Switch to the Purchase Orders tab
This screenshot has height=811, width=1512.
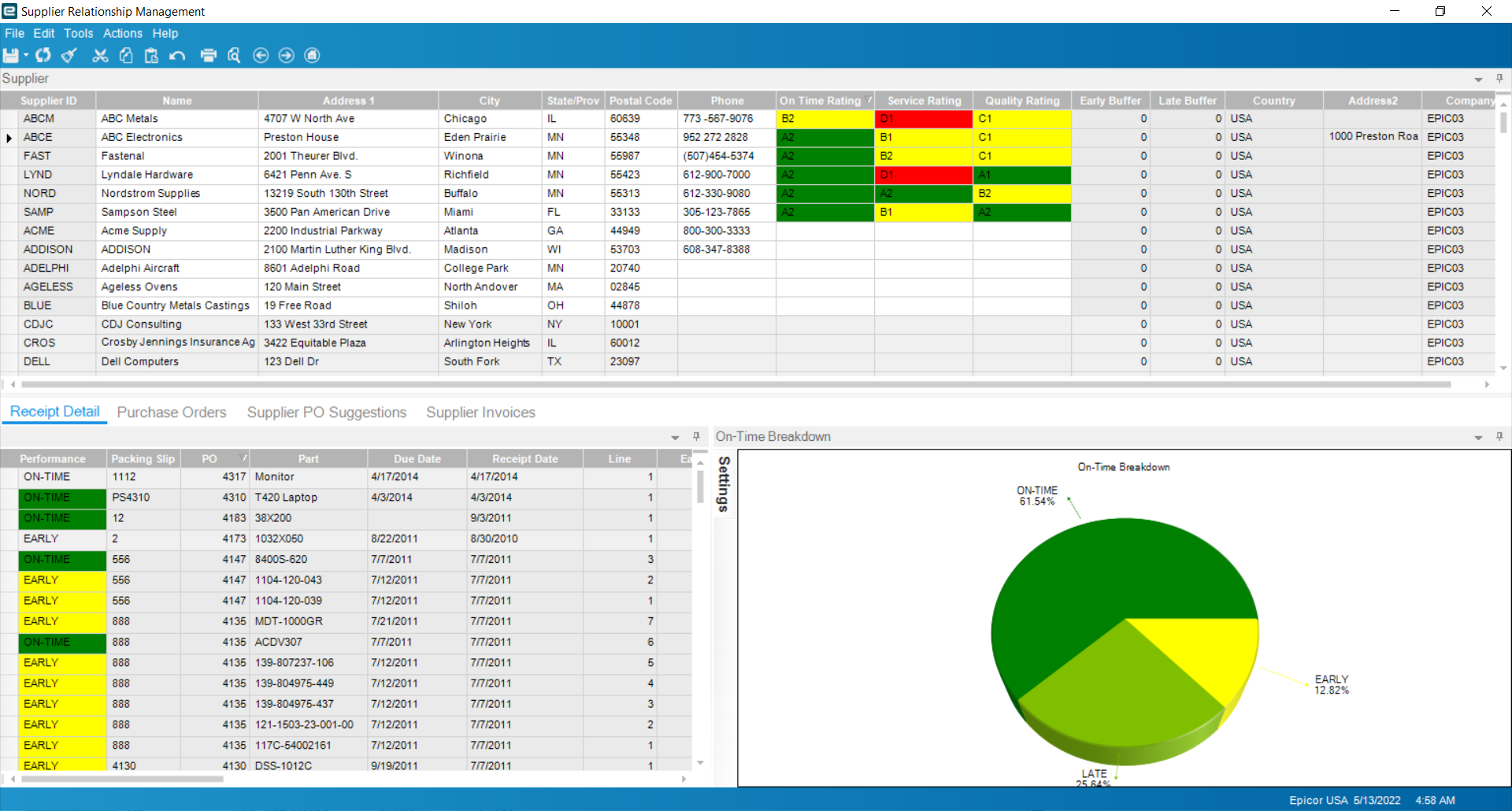[x=172, y=413]
